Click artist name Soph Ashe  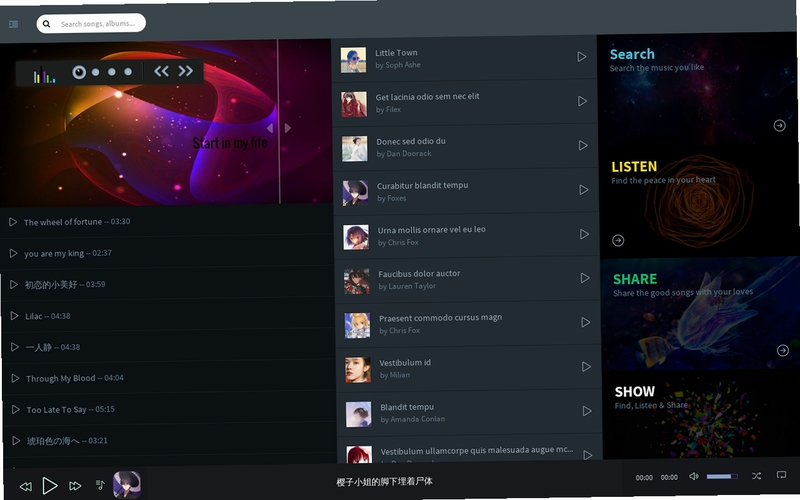[403, 65]
